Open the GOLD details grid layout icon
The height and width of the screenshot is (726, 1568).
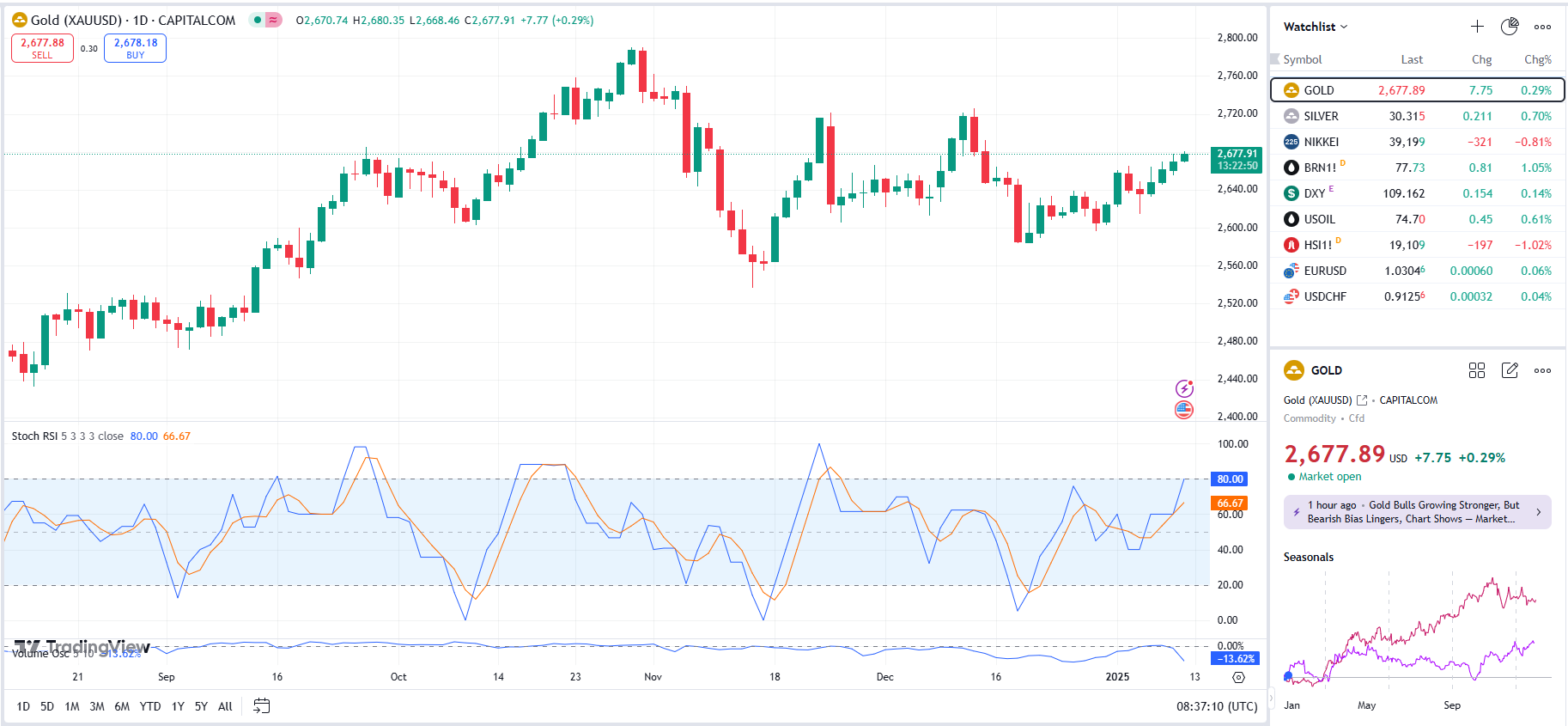point(1477,370)
